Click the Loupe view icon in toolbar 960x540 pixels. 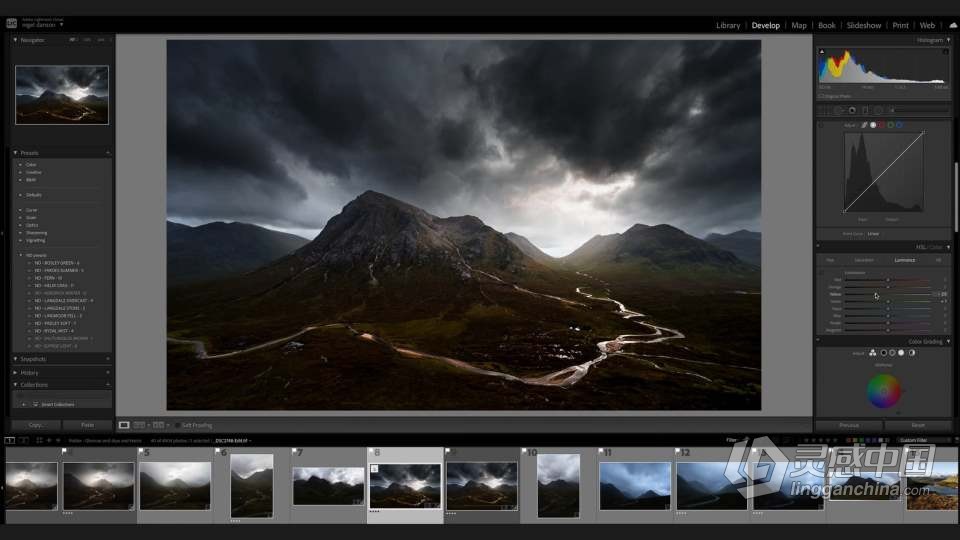click(x=125, y=425)
